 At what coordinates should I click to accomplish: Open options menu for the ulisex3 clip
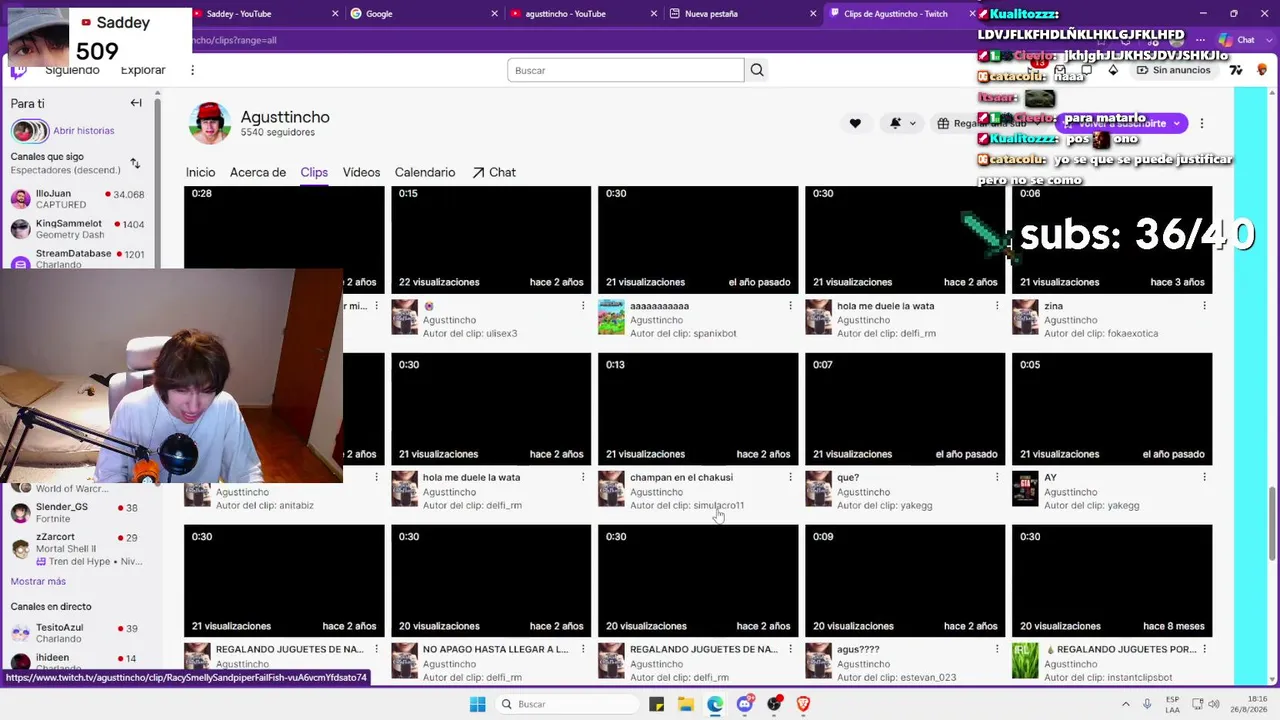(583, 306)
